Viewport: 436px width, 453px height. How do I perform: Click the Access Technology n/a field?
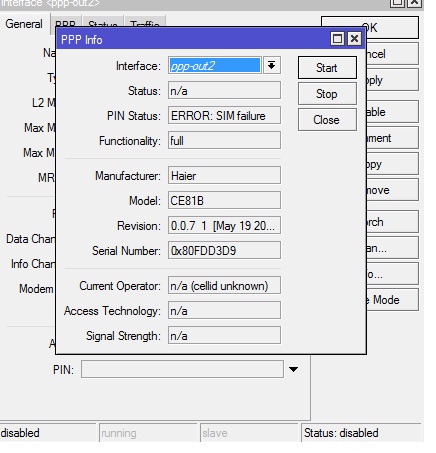(x=224, y=311)
